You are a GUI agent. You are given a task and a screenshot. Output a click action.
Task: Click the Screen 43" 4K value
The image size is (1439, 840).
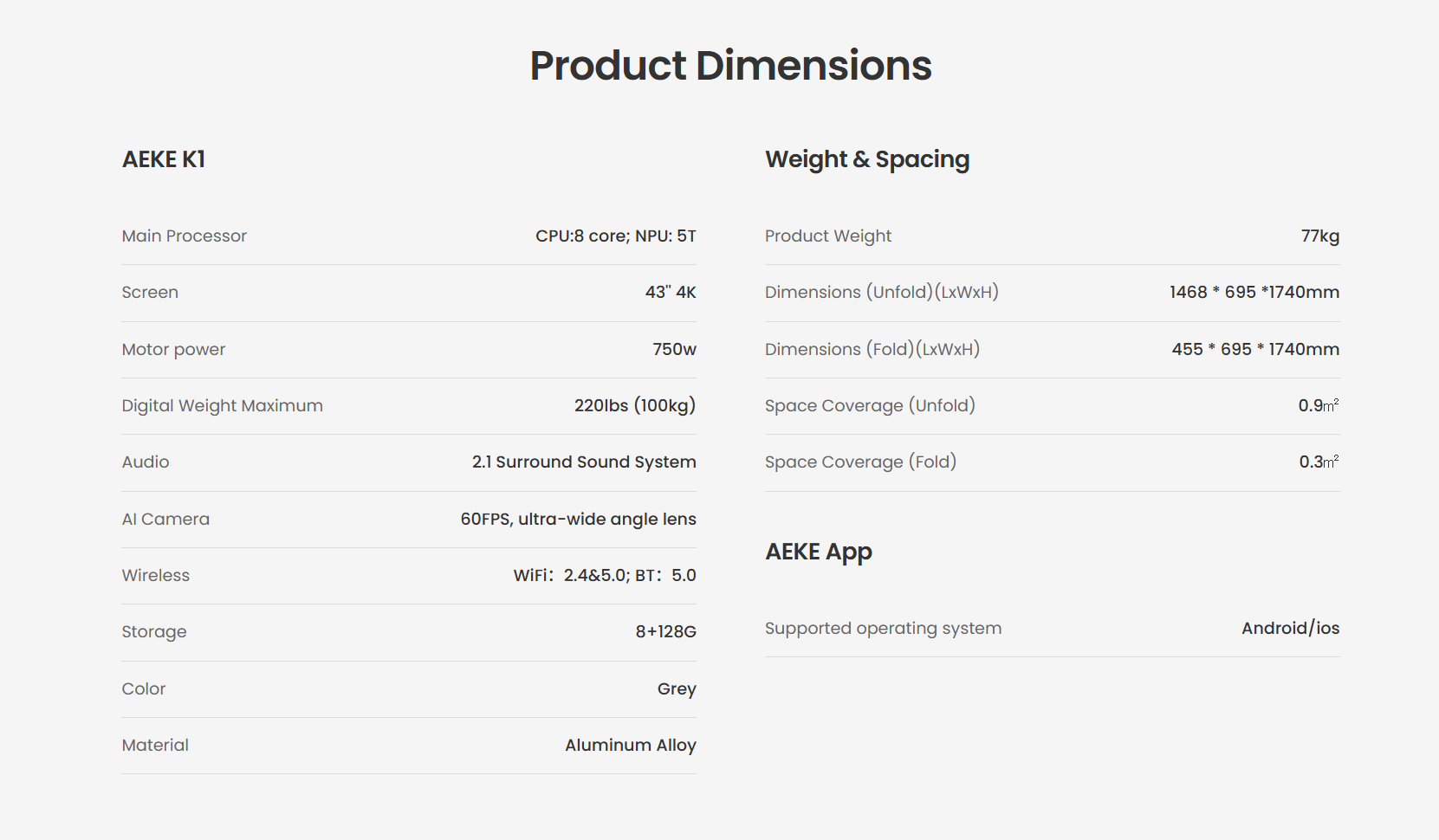670,292
